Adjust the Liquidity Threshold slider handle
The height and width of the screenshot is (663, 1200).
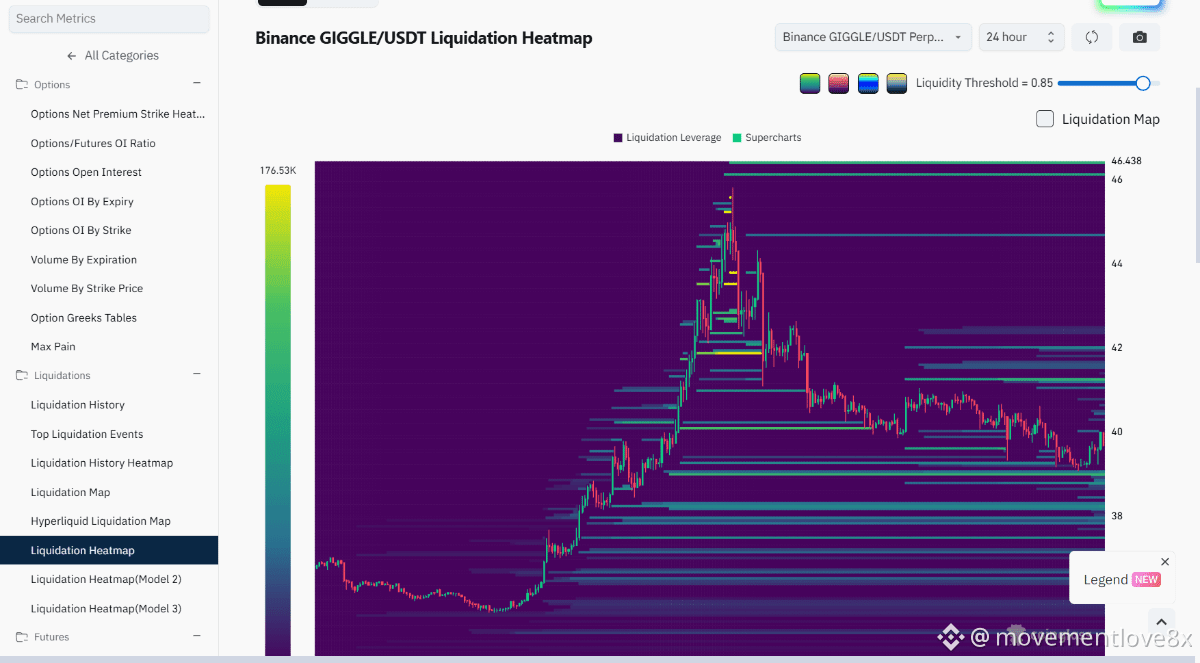(x=1143, y=83)
